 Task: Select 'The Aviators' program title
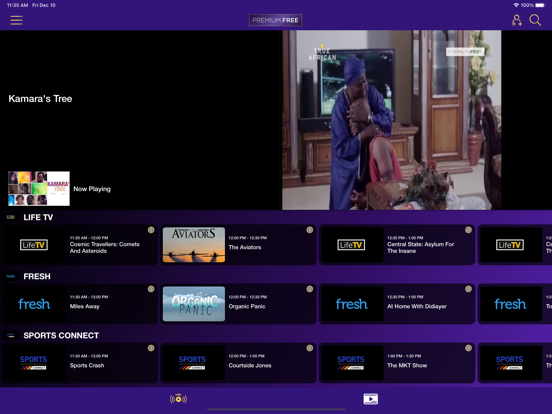click(x=245, y=247)
